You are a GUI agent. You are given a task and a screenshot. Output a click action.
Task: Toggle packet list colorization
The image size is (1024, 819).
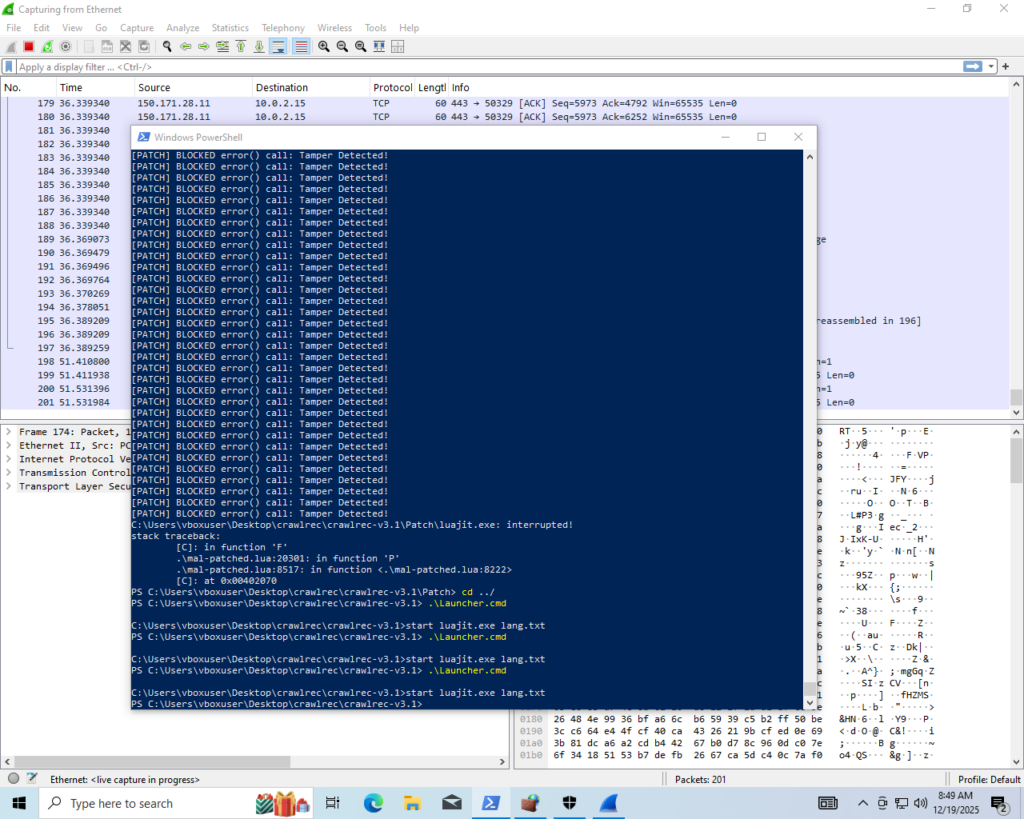click(302, 47)
